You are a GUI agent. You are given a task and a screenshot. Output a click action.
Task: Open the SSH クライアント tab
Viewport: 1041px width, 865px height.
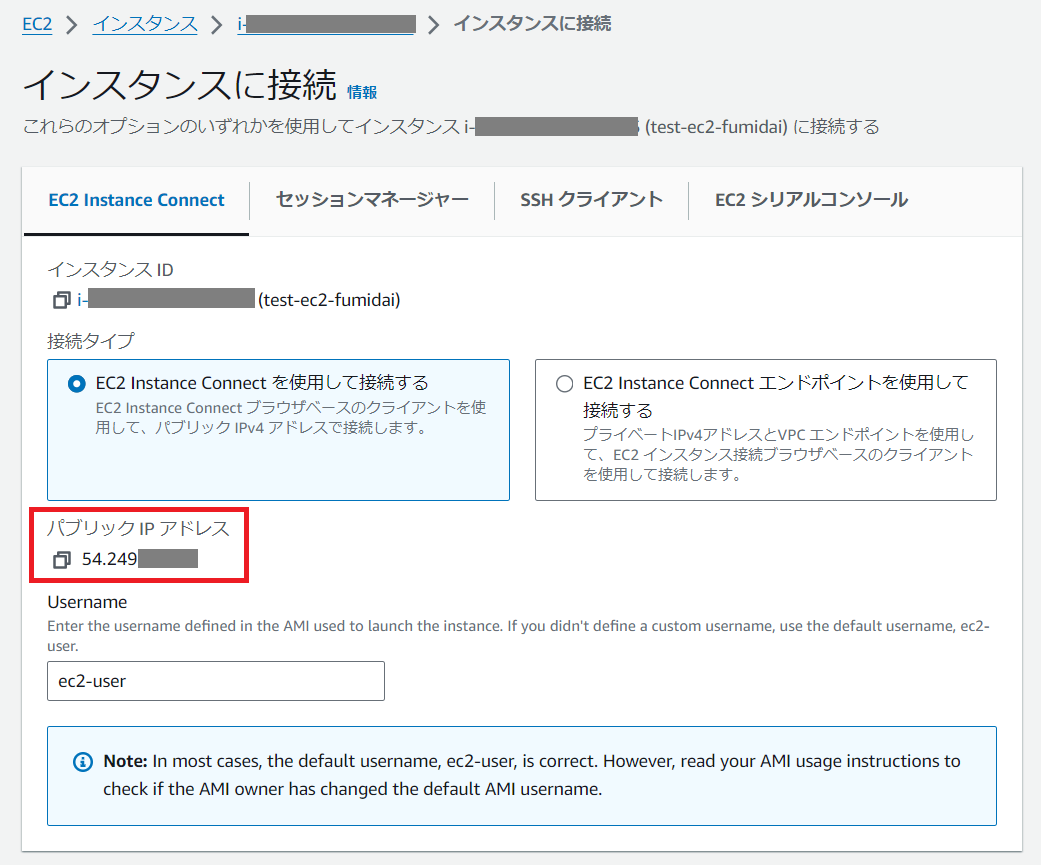coord(590,200)
